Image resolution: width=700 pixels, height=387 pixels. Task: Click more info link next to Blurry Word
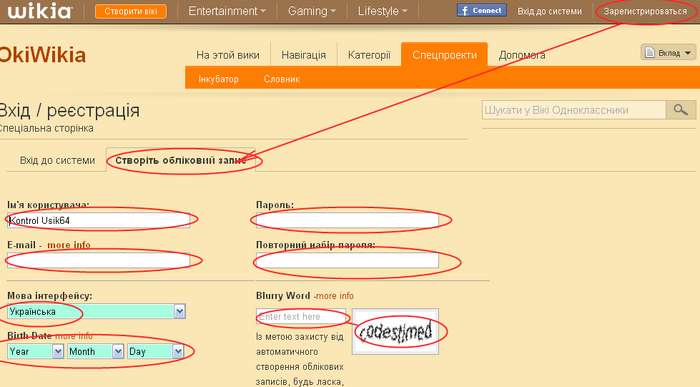335,296
